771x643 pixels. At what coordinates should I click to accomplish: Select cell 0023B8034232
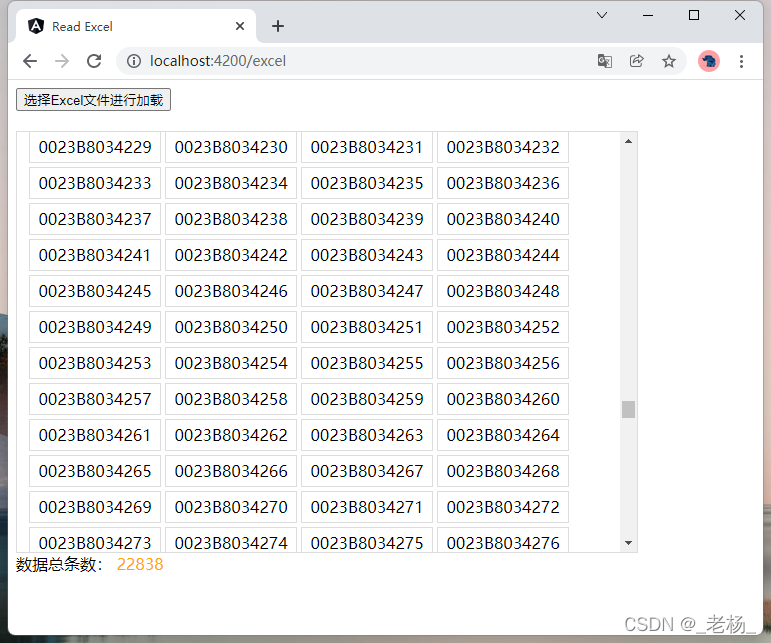pyautogui.click(x=503, y=147)
